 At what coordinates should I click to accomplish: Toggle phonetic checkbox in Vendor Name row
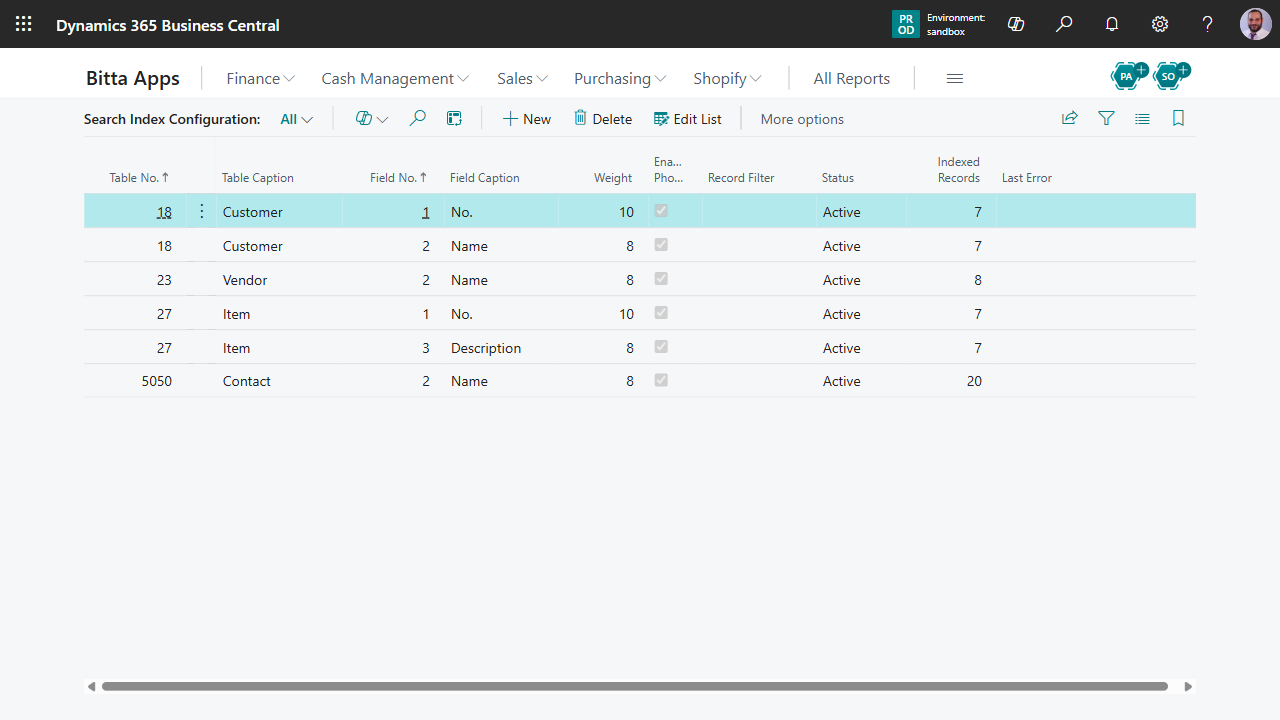point(661,279)
